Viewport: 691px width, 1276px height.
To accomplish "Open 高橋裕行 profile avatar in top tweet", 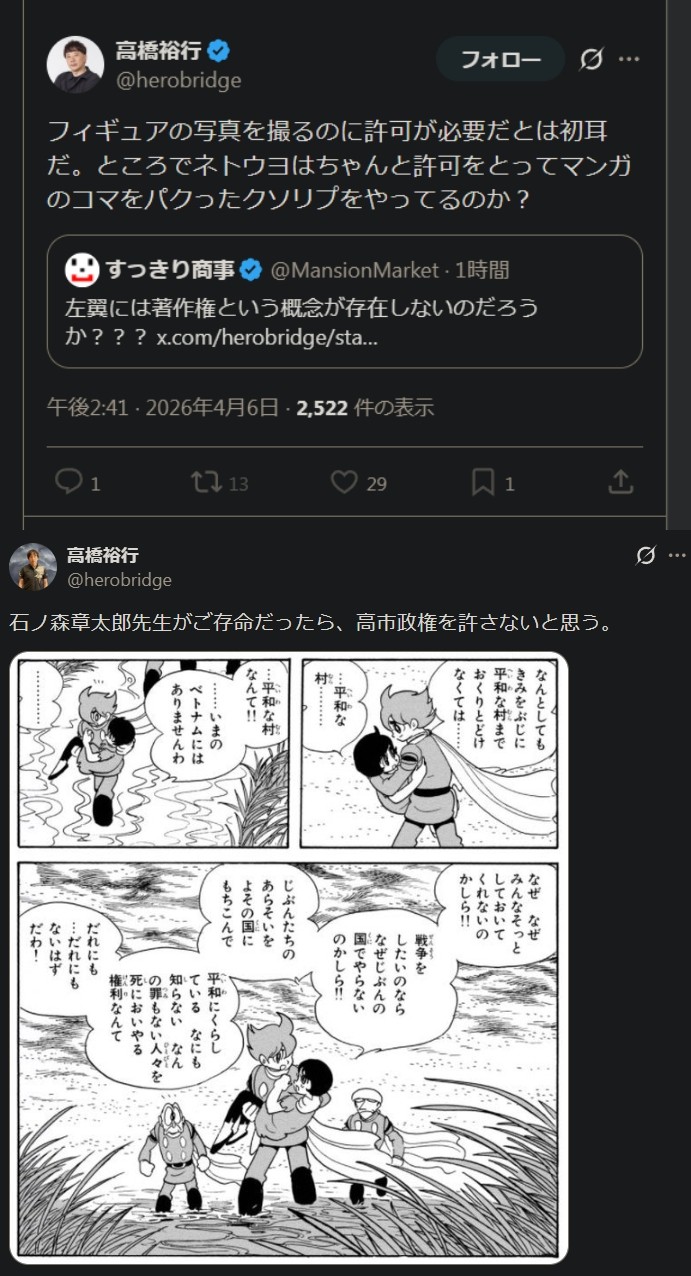I will [75, 65].
